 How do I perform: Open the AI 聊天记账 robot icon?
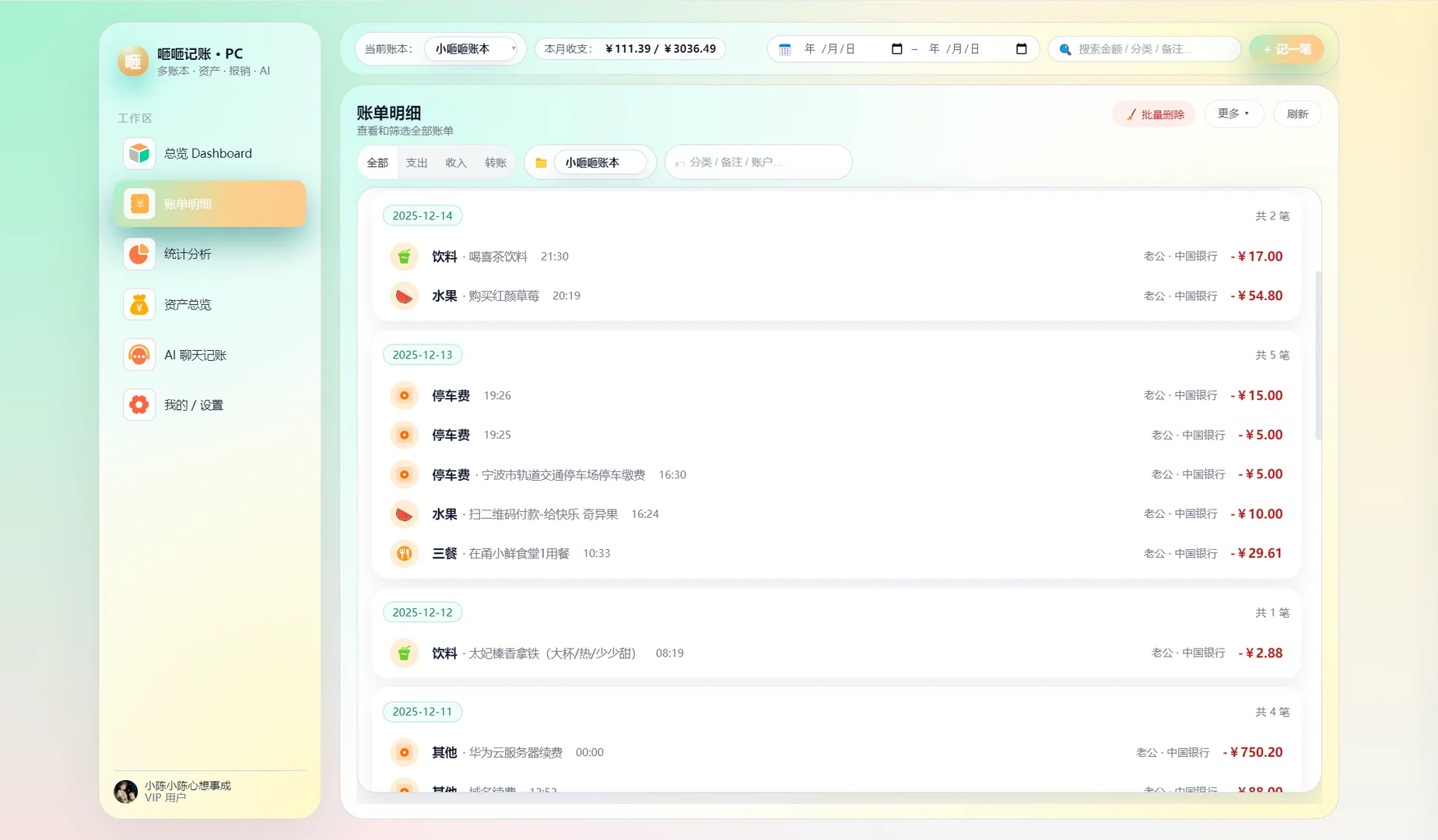click(139, 355)
